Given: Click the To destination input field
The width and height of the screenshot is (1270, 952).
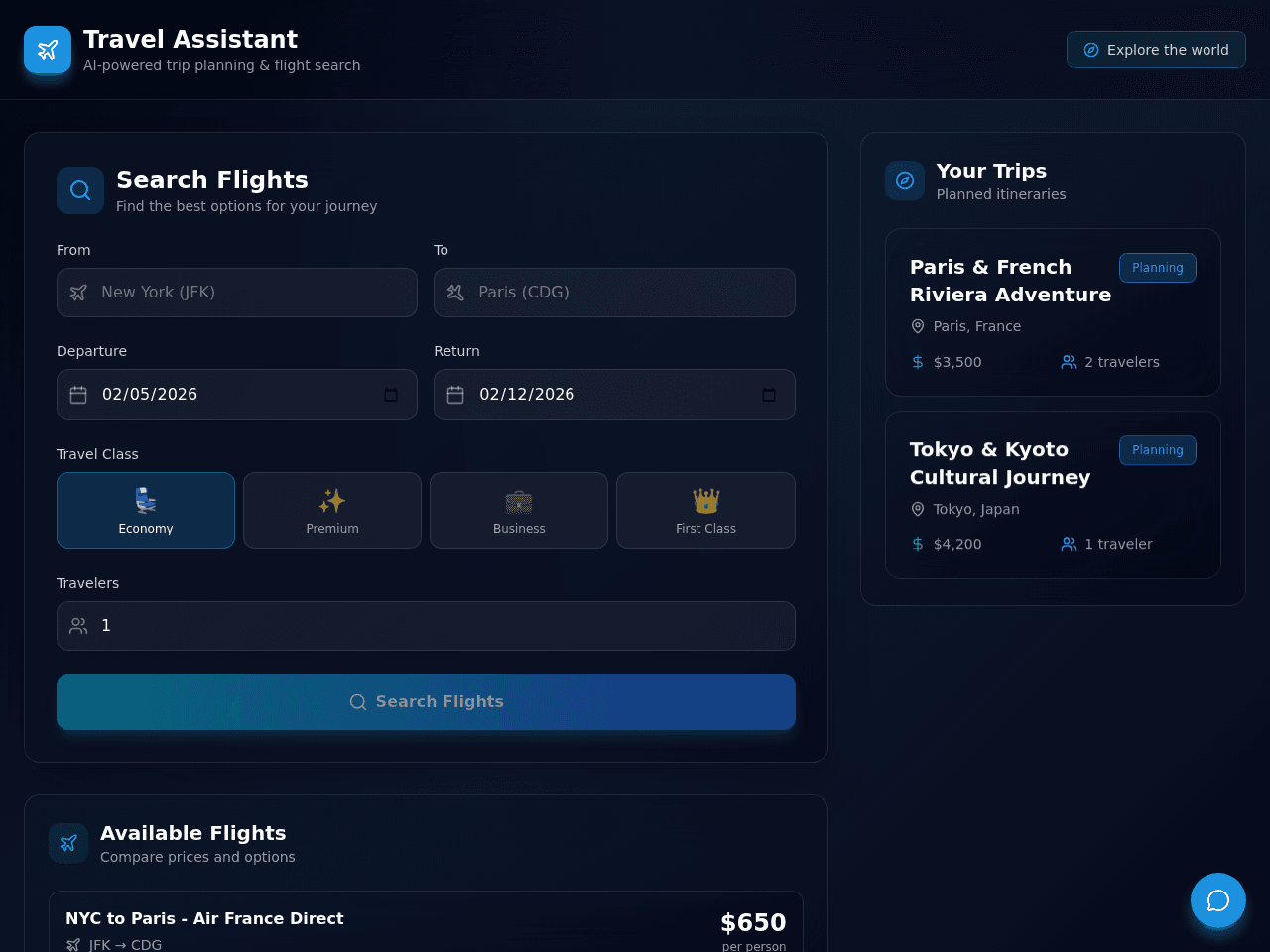Looking at the screenshot, I should click(614, 293).
